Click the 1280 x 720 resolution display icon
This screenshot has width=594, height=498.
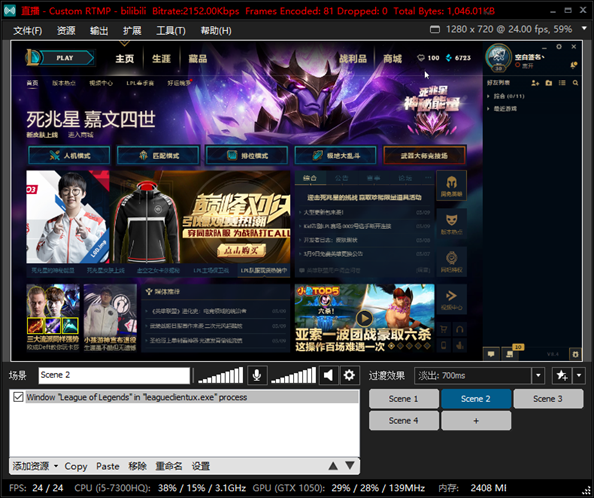tap(435, 30)
